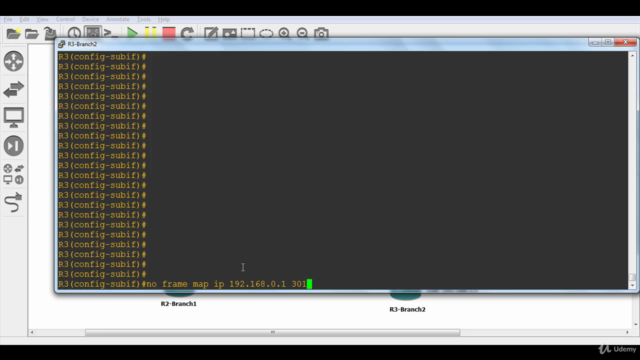Viewport: 640px width, 360px height.
Task: Open the View menu
Action: [42, 19]
